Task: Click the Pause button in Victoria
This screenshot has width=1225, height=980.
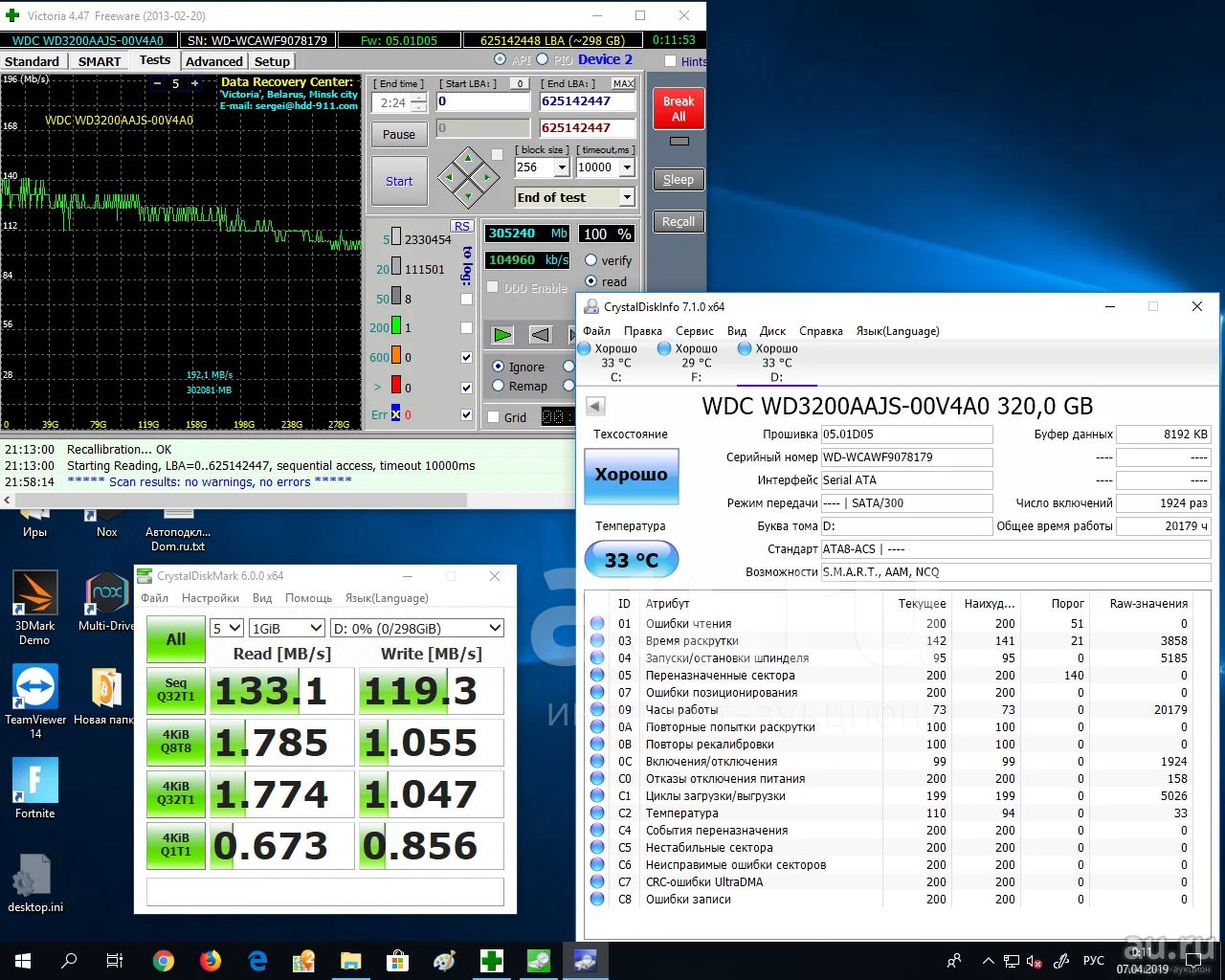Action: 399,135
